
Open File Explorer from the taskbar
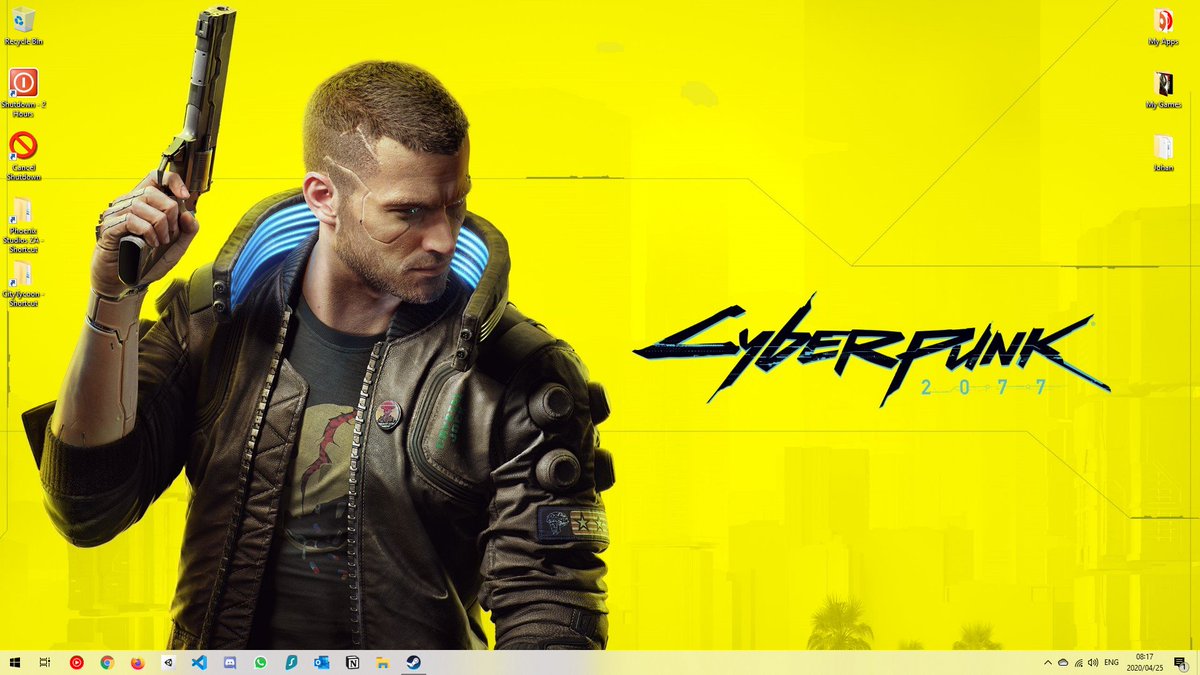click(382, 662)
